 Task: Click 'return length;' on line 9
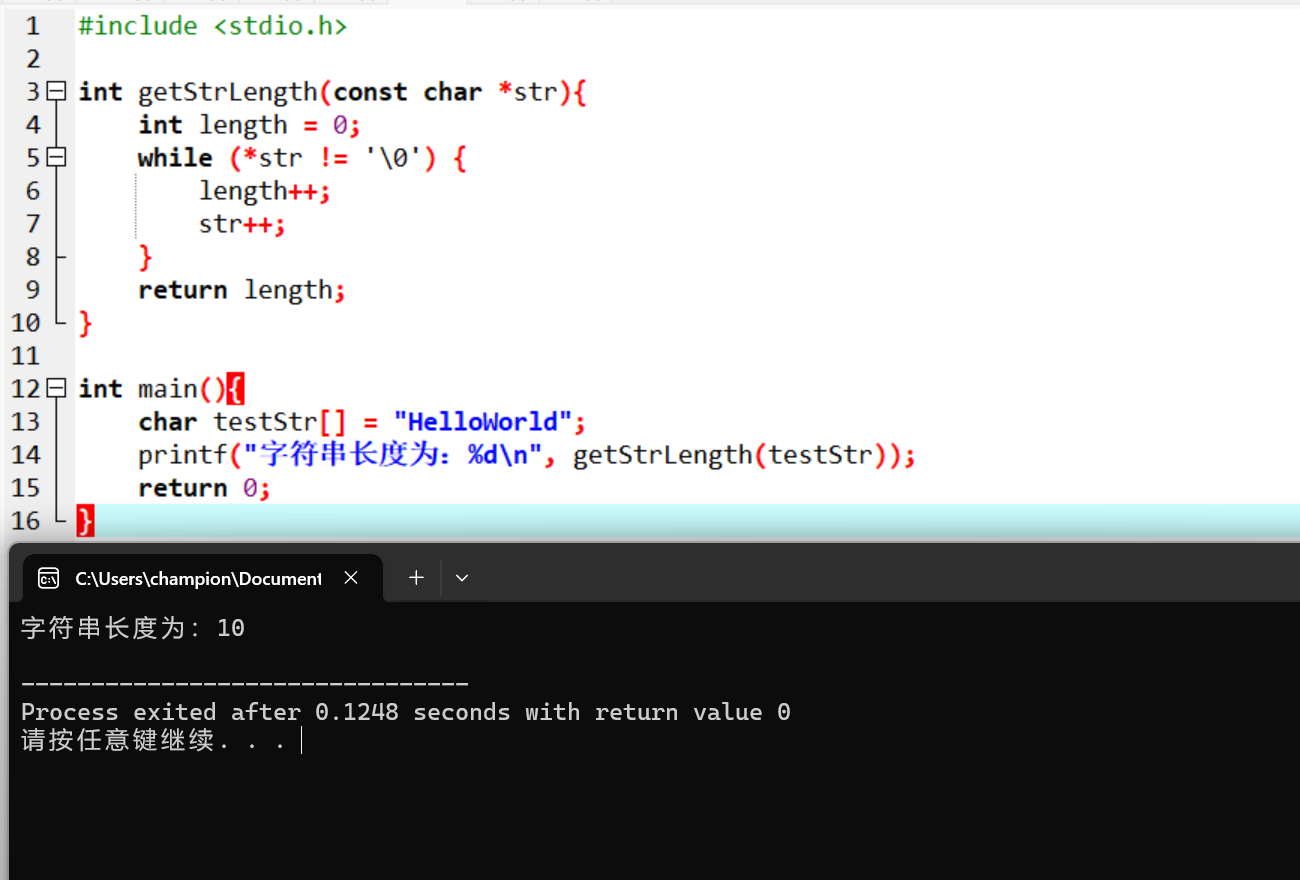click(242, 290)
